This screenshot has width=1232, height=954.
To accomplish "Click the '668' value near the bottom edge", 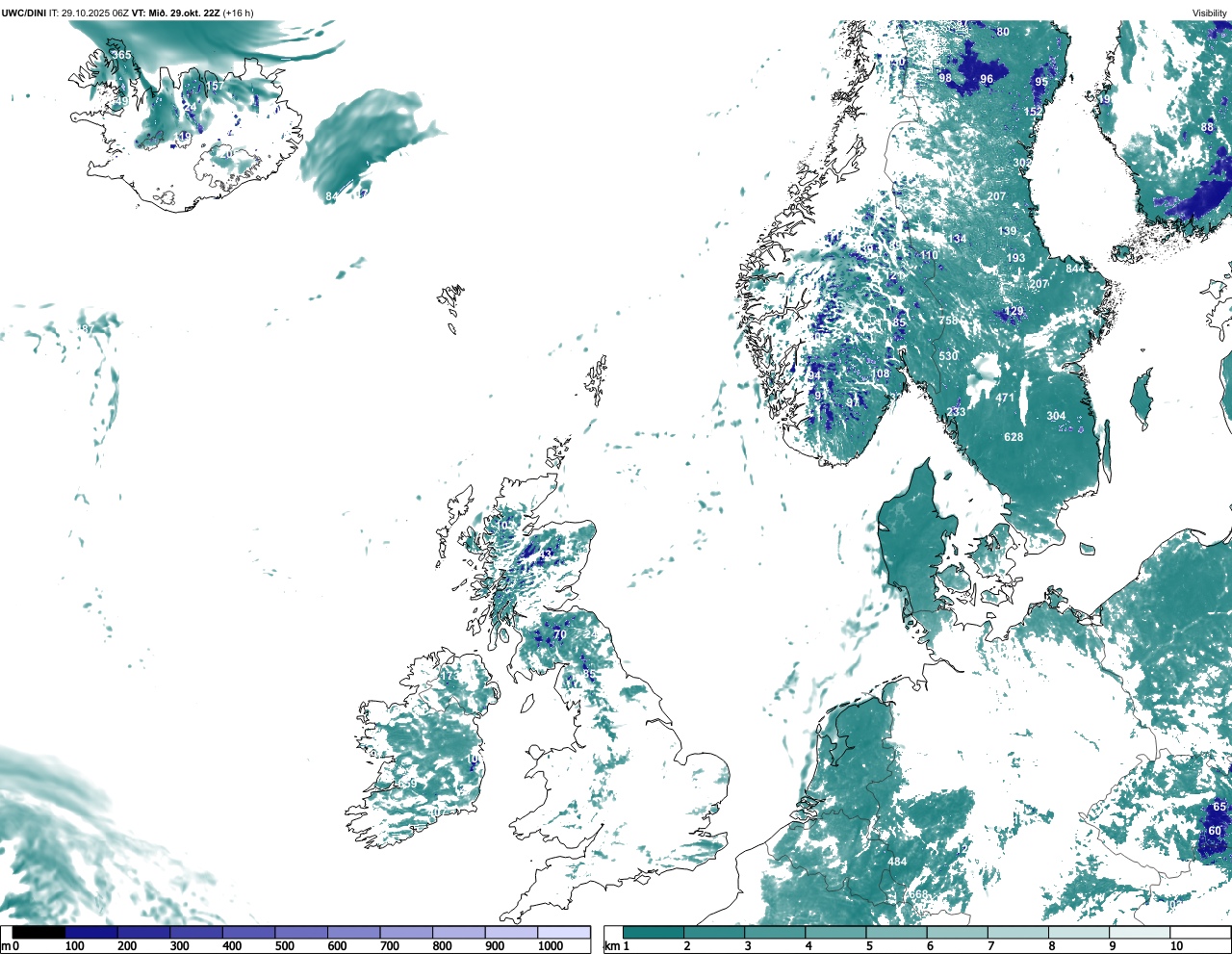I will 919,894.
